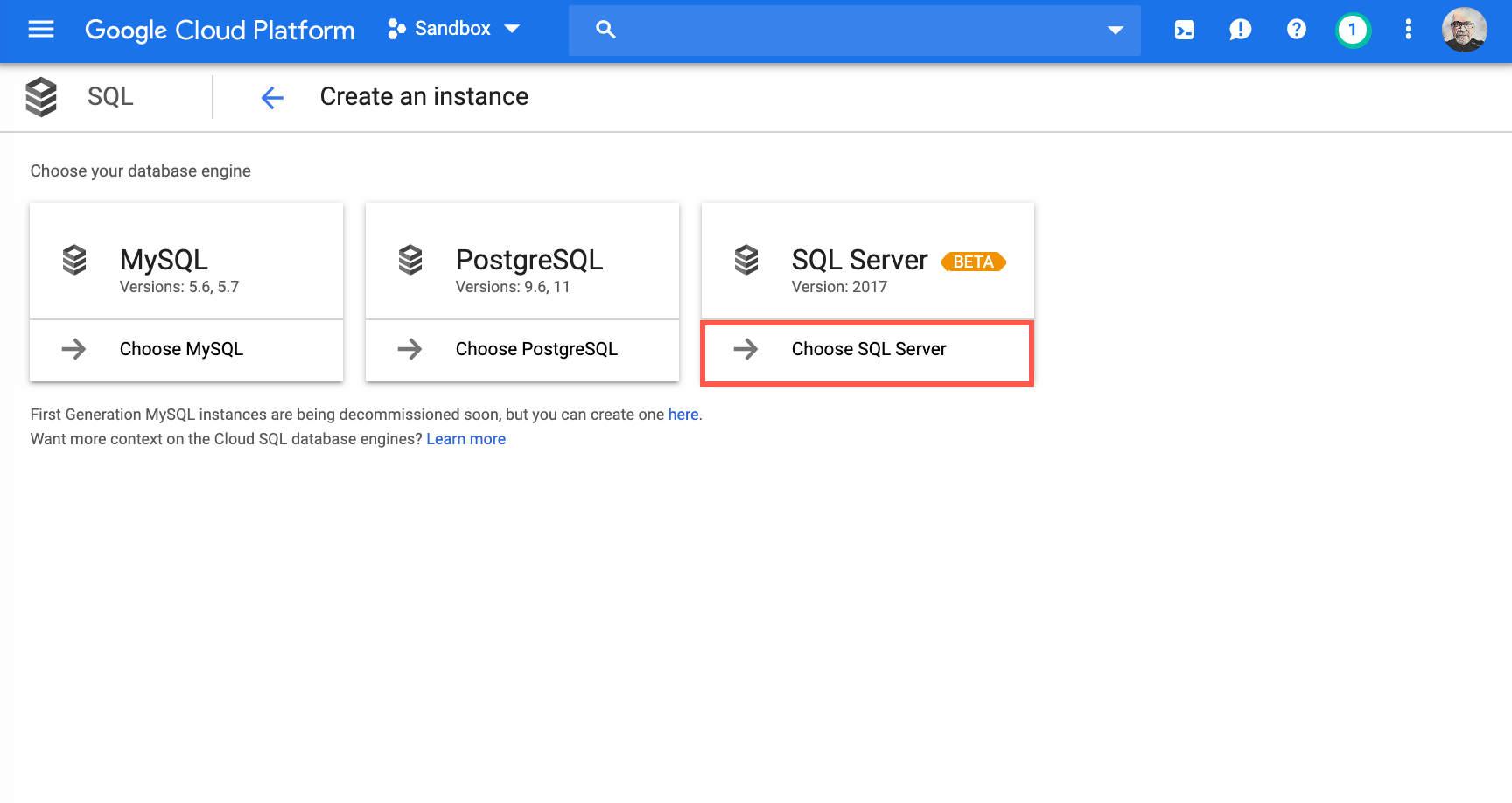This screenshot has width=1512, height=803.
Task: Open the Learn more link
Action: pos(465,439)
